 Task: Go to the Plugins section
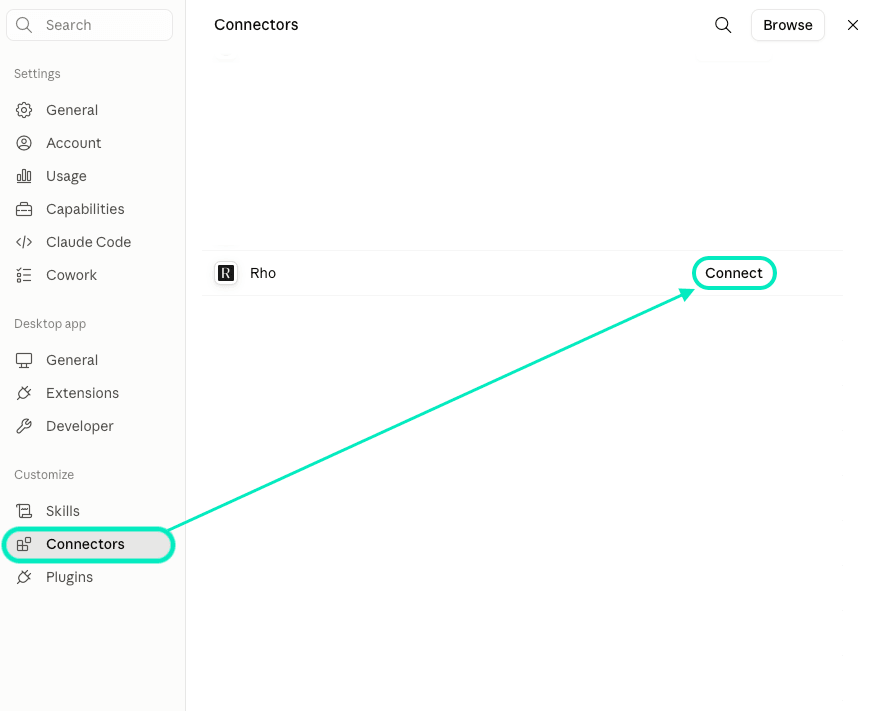click(x=89, y=577)
